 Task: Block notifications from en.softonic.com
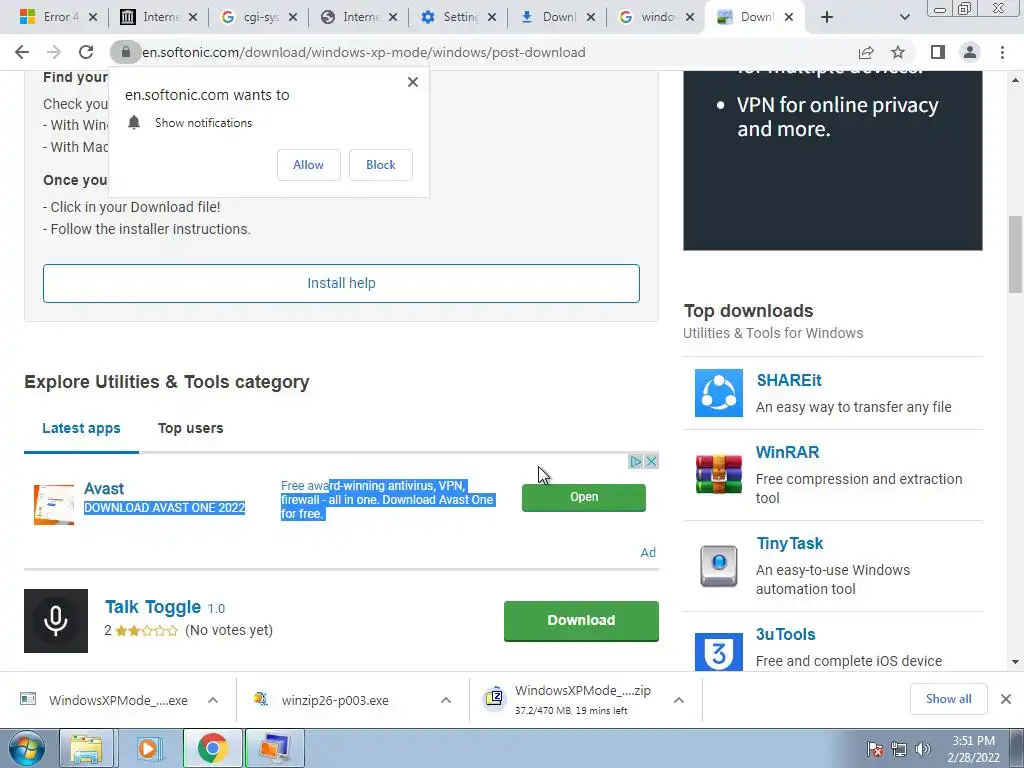pos(381,165)
